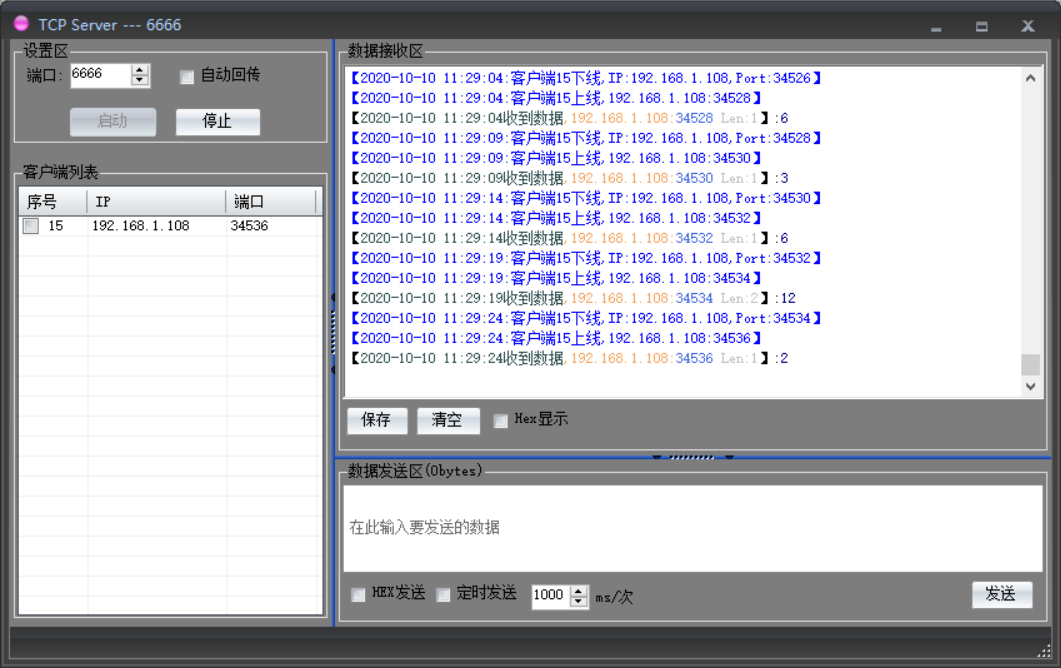This screenshot has width=1061, height=668.
Task: Click the horizontal splitter handle between receive and send
Action: (692, 458)
